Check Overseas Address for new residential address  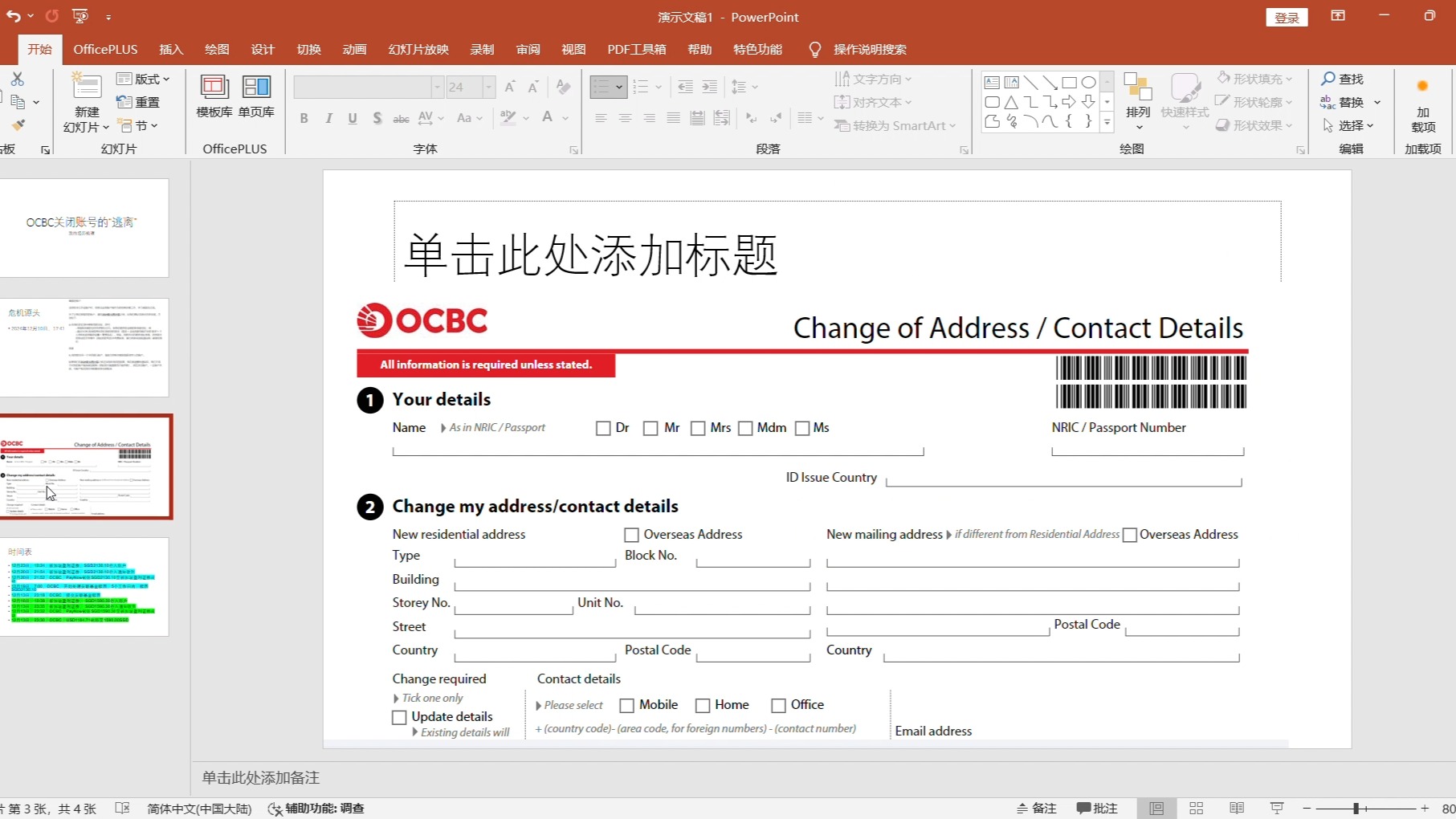(632, 535)
